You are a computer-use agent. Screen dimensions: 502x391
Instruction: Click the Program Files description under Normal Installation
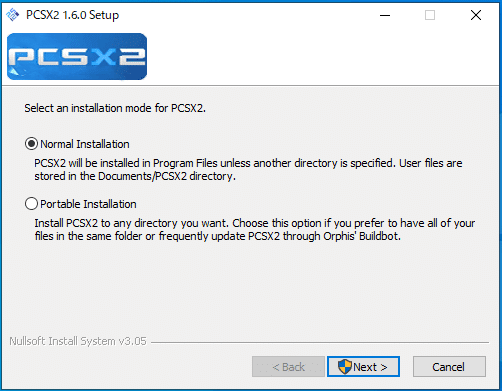point(248,170)
